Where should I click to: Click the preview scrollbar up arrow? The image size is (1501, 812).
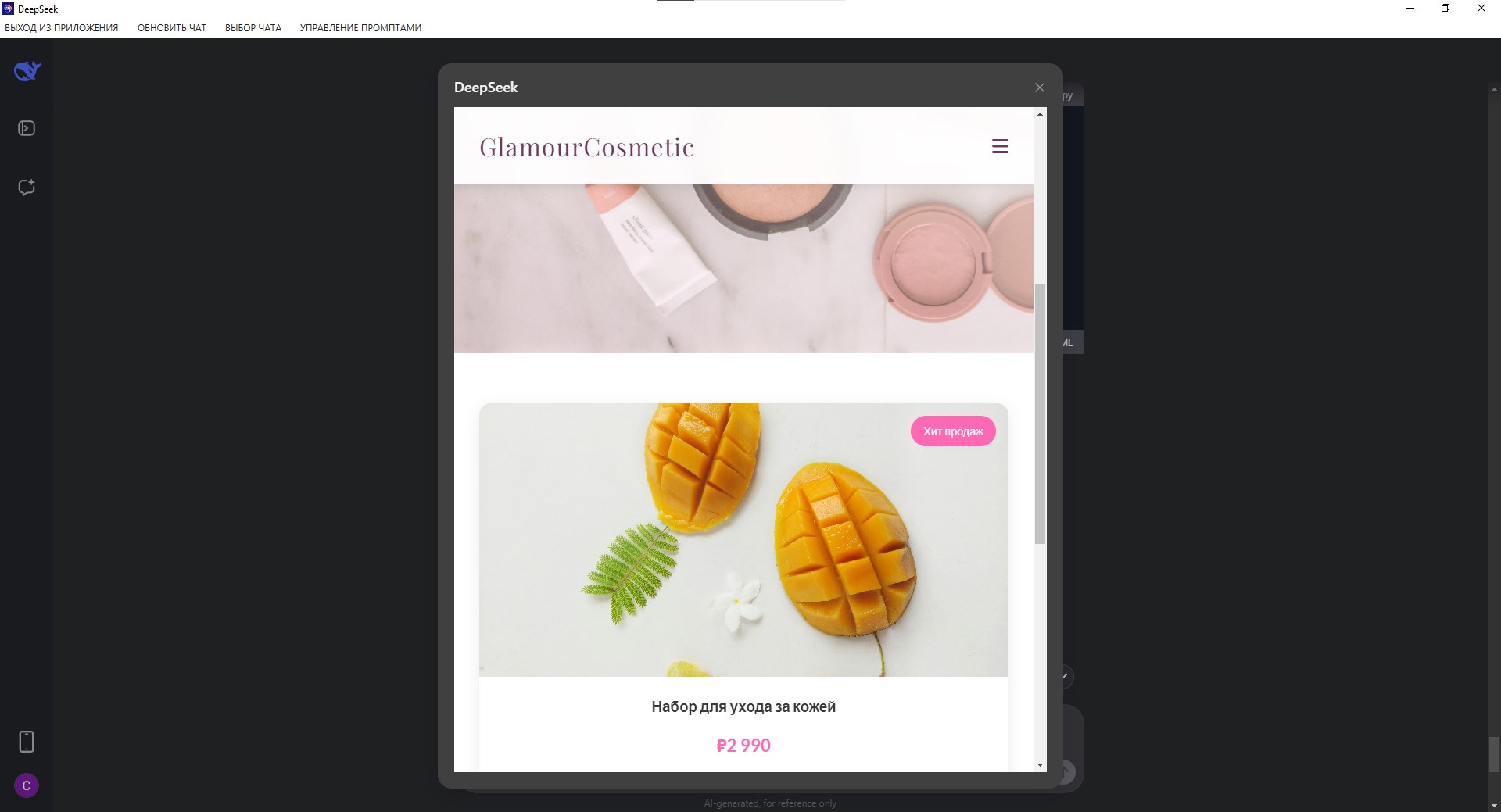click(1040, 114)
